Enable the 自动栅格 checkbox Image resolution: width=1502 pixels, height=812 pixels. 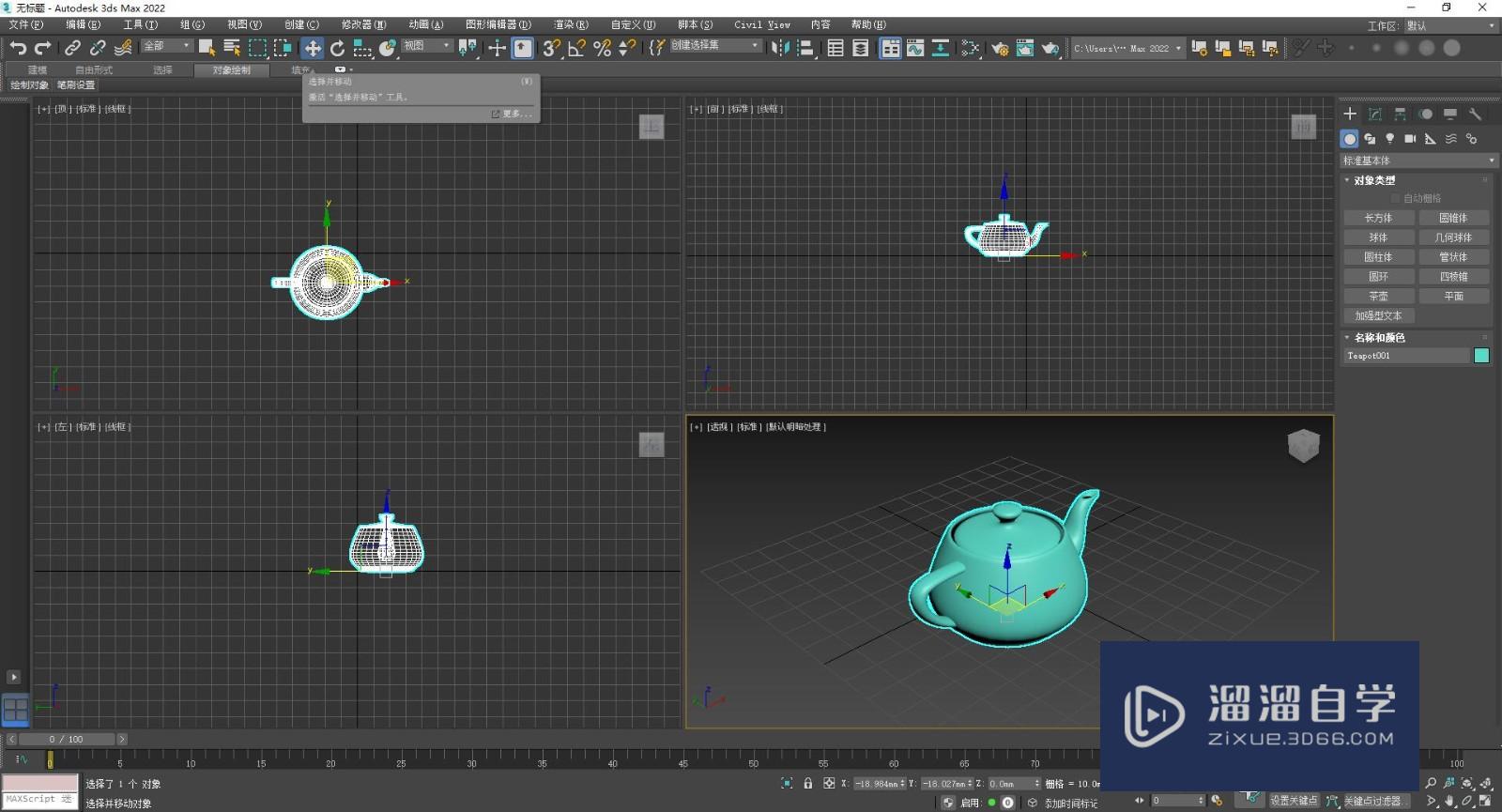point(1396,198)
